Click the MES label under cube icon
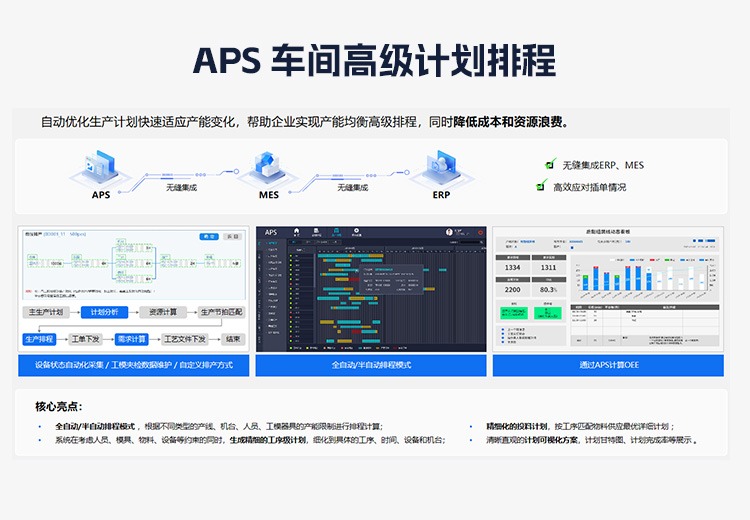 click(269, 195)
